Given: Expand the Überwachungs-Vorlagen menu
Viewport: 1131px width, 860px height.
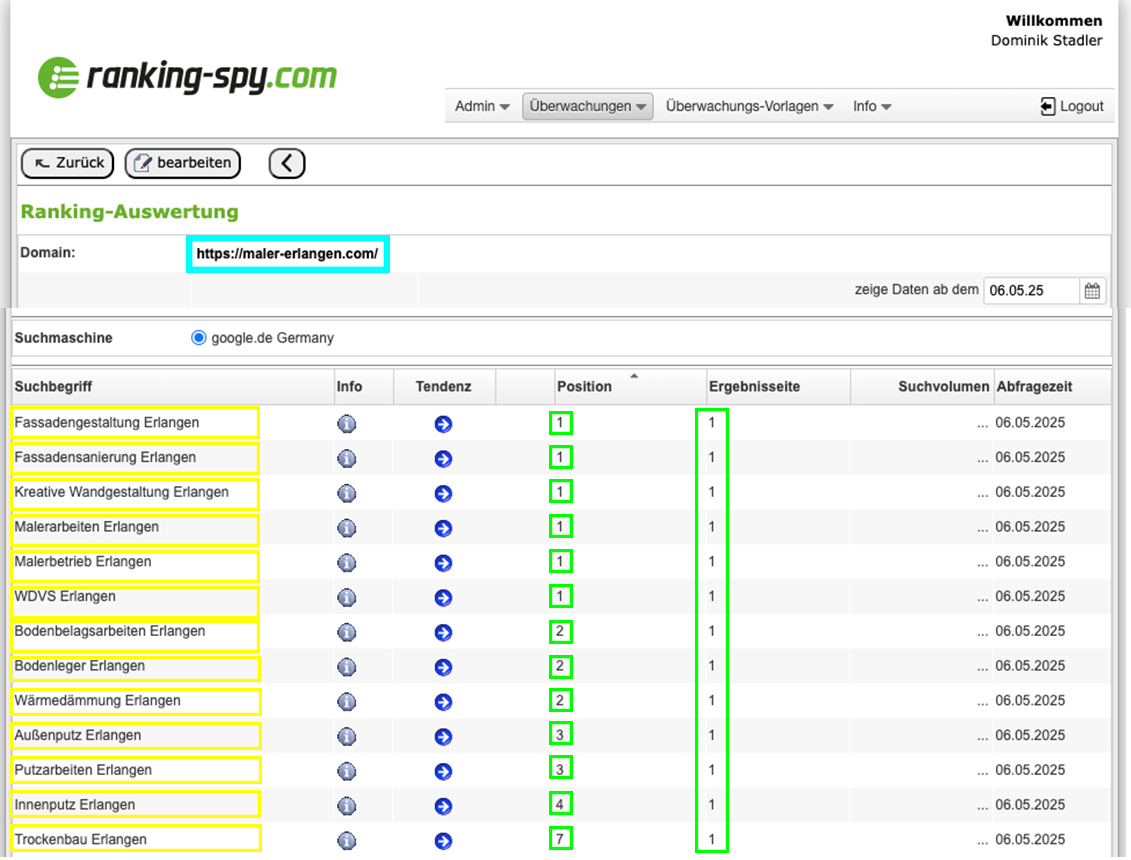Looking at the screenshot, I should 749,106.
